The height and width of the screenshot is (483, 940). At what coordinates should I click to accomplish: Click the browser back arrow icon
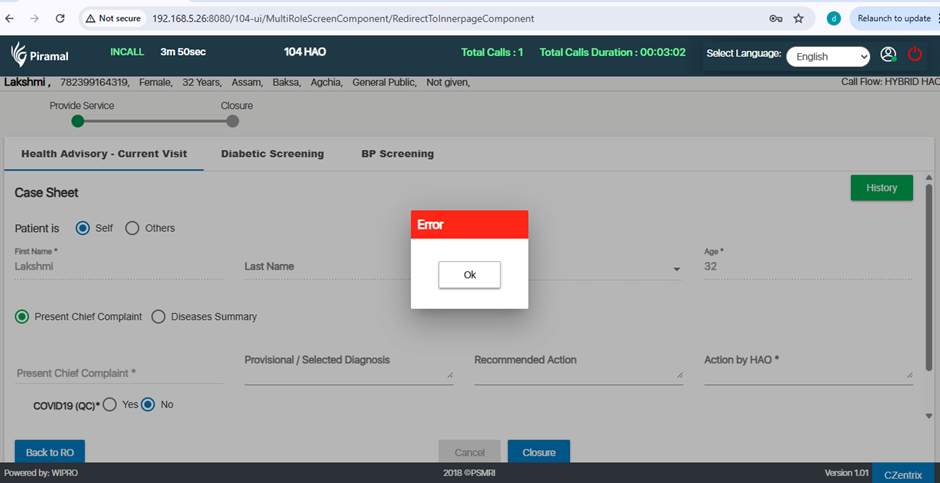(x=11, y=18)
